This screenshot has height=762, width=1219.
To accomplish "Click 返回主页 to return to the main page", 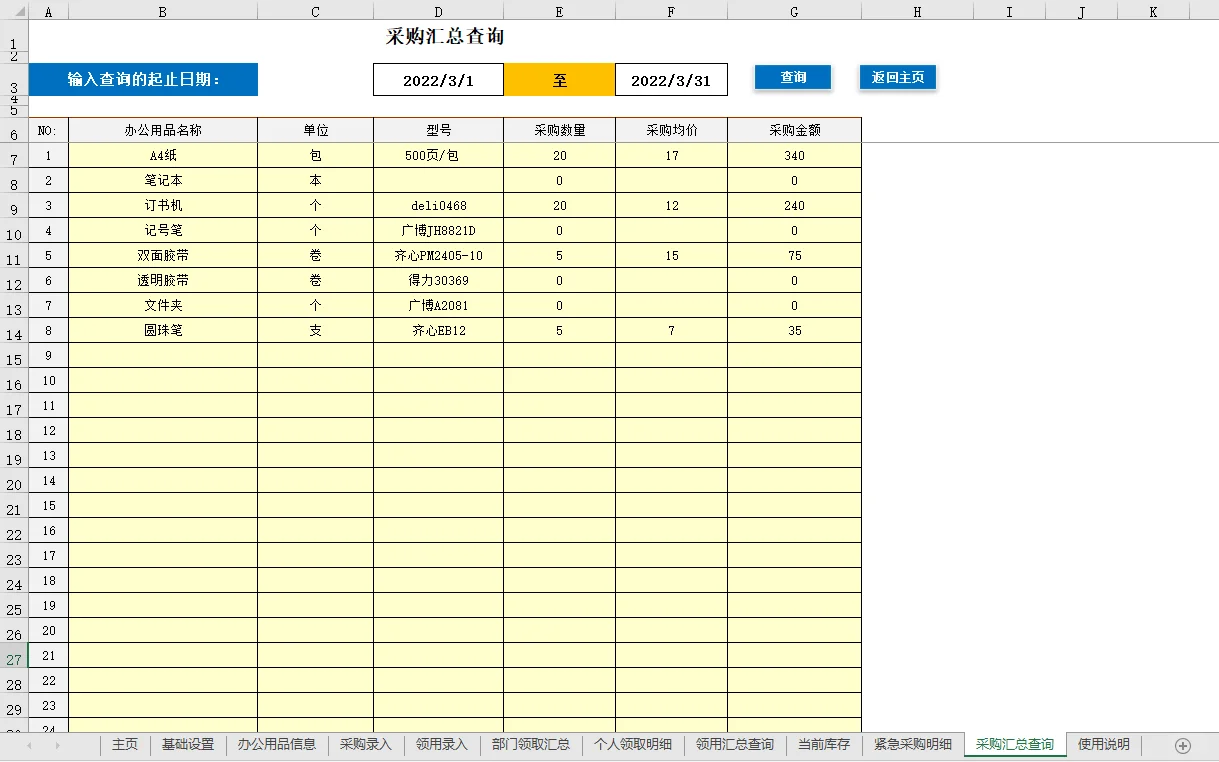I will (897, 76).
